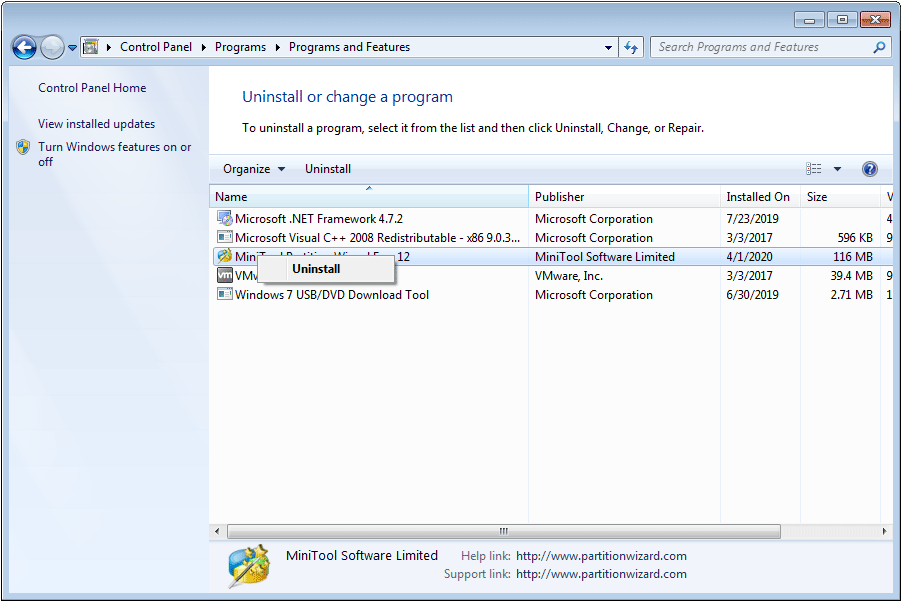Screen dimensions: 902x602
Task: Click the 39.4 MB size cell
Action: (851, 276)
